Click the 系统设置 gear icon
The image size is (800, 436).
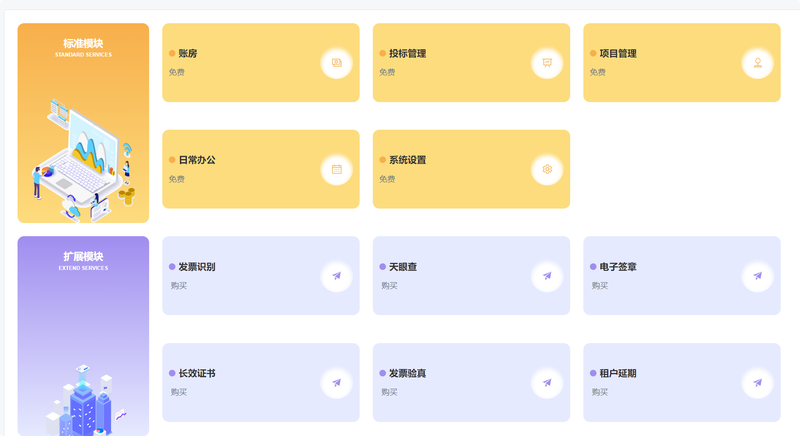point(547,169)
